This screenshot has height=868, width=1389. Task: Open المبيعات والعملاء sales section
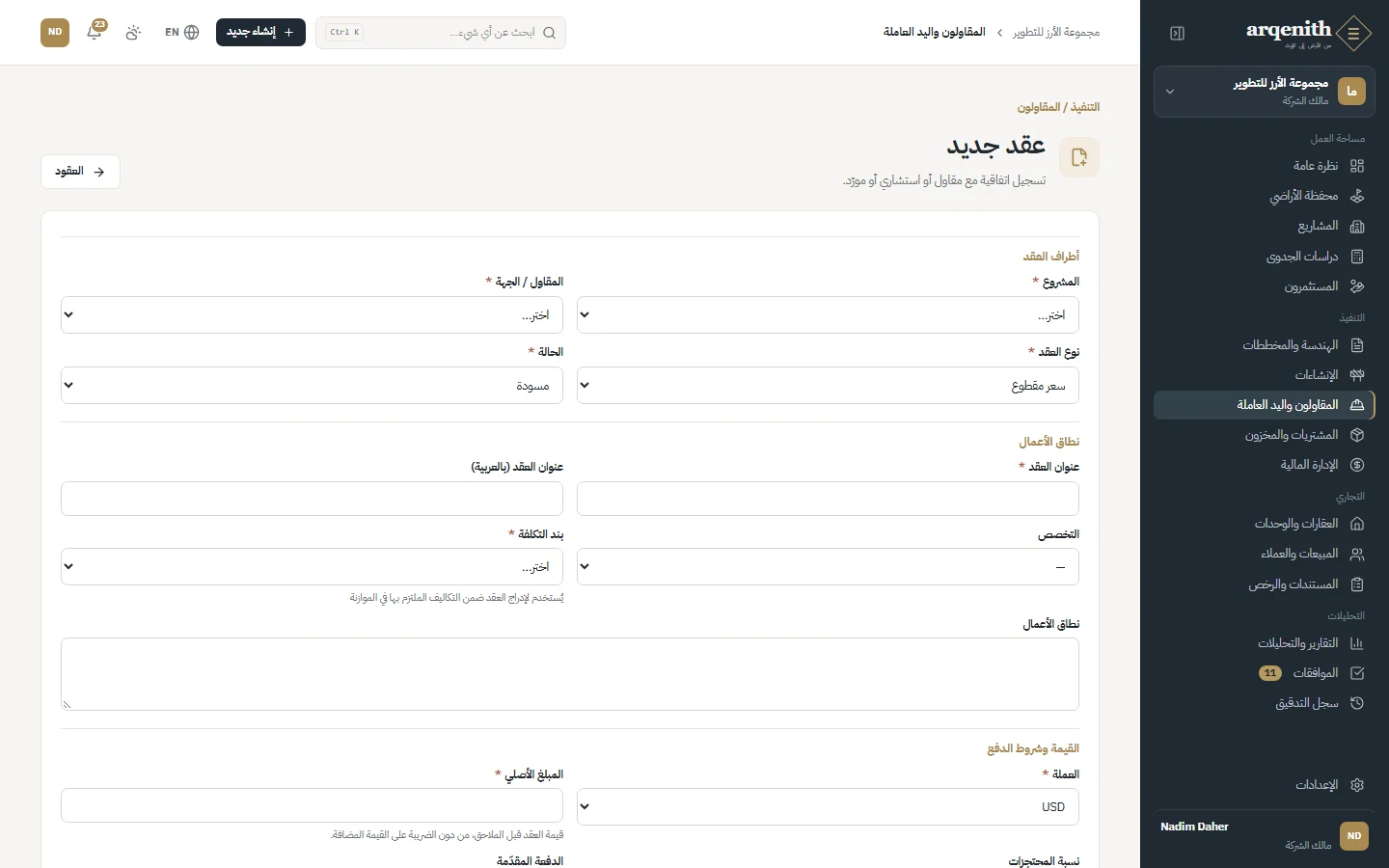point(1264,554)
